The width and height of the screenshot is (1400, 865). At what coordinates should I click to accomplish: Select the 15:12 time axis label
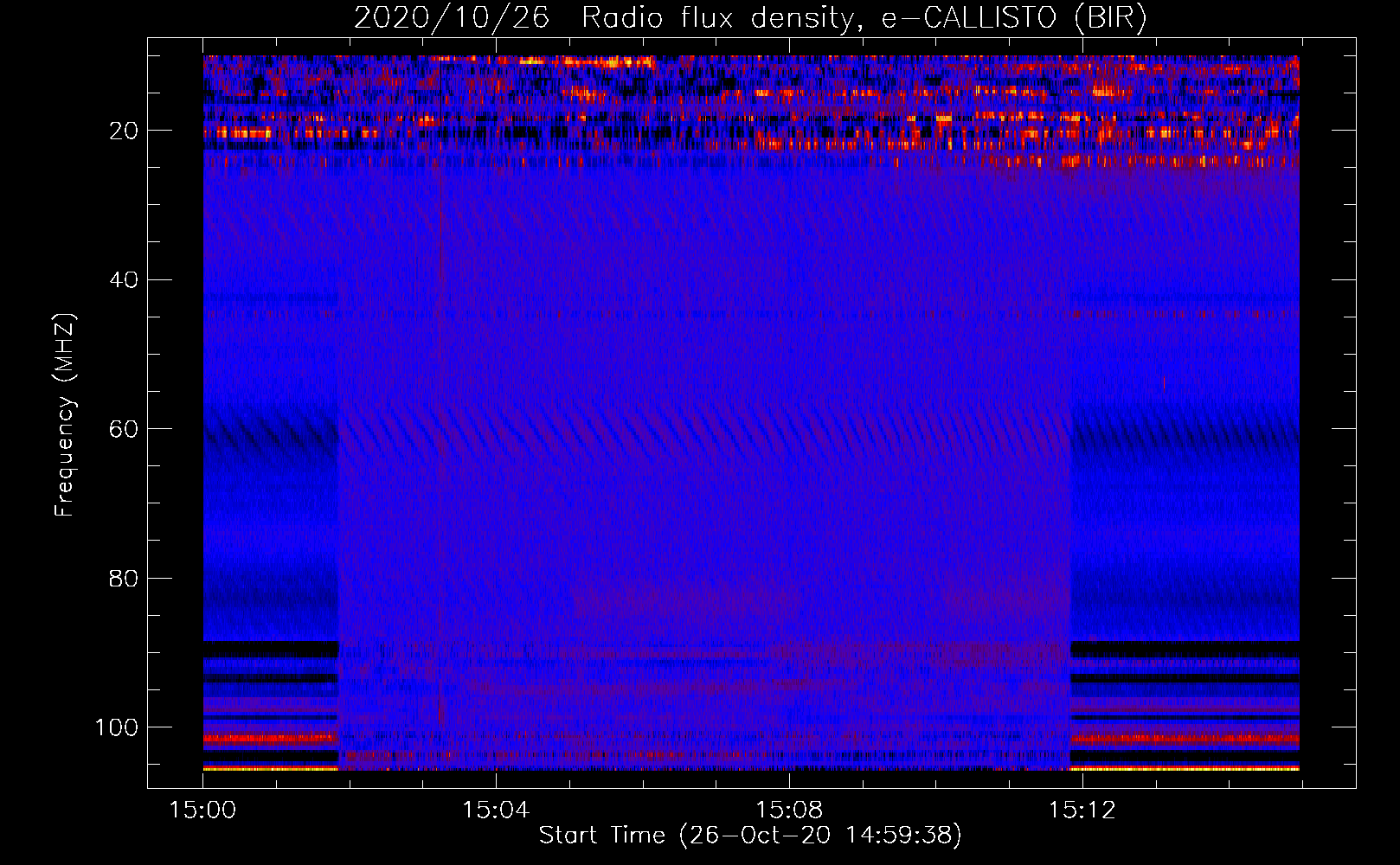pos(1082,811)
